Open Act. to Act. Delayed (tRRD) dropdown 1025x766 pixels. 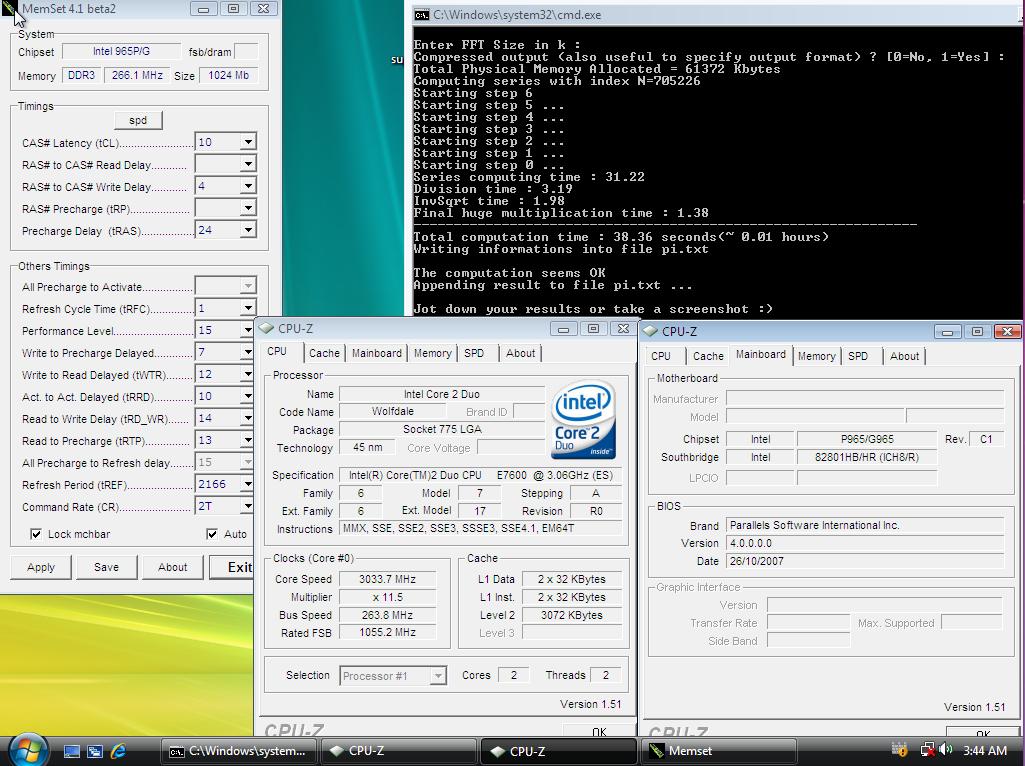(248, 396)
